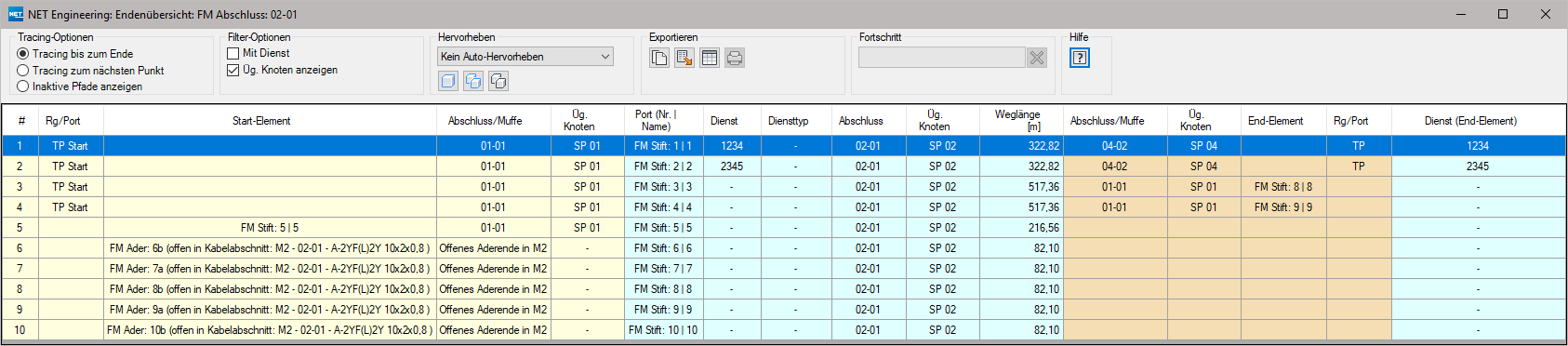The width and height of the screenshot is (1568, 346).
Task: Select row number 1
Action: [x=20, y=146]
